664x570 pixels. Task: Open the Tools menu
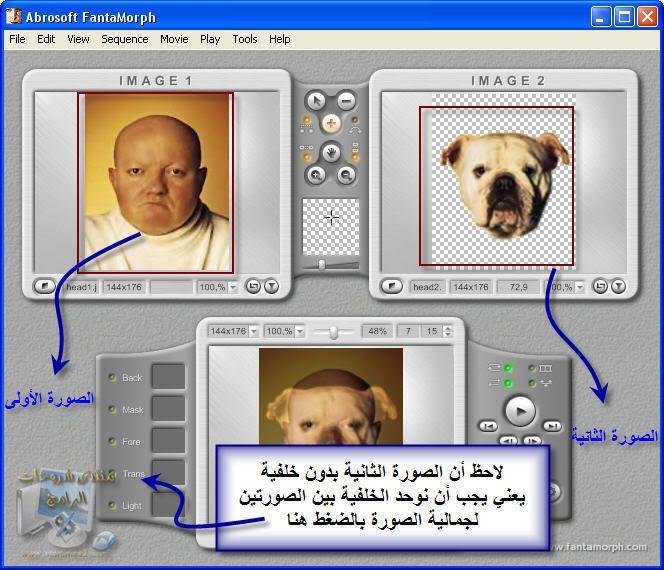point(245,39)
